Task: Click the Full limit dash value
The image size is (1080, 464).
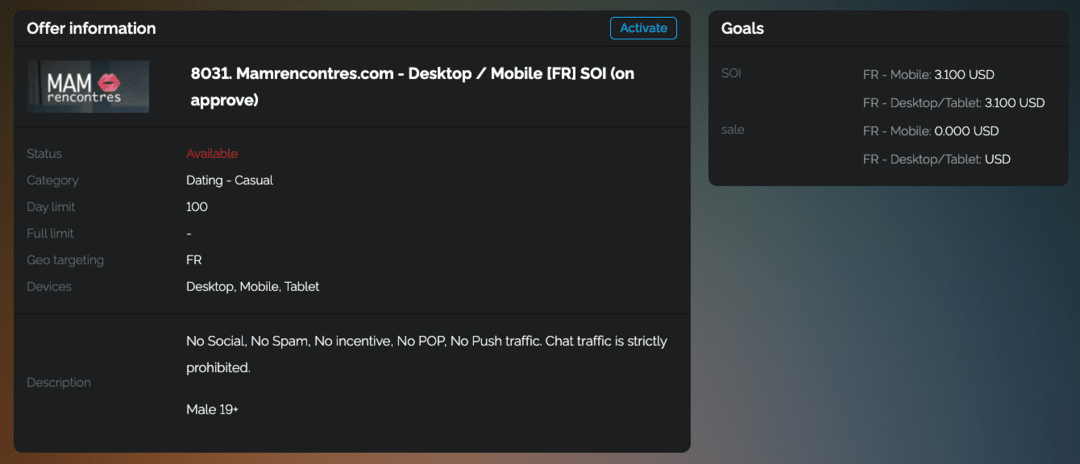Action: click(x=189, y=233)
